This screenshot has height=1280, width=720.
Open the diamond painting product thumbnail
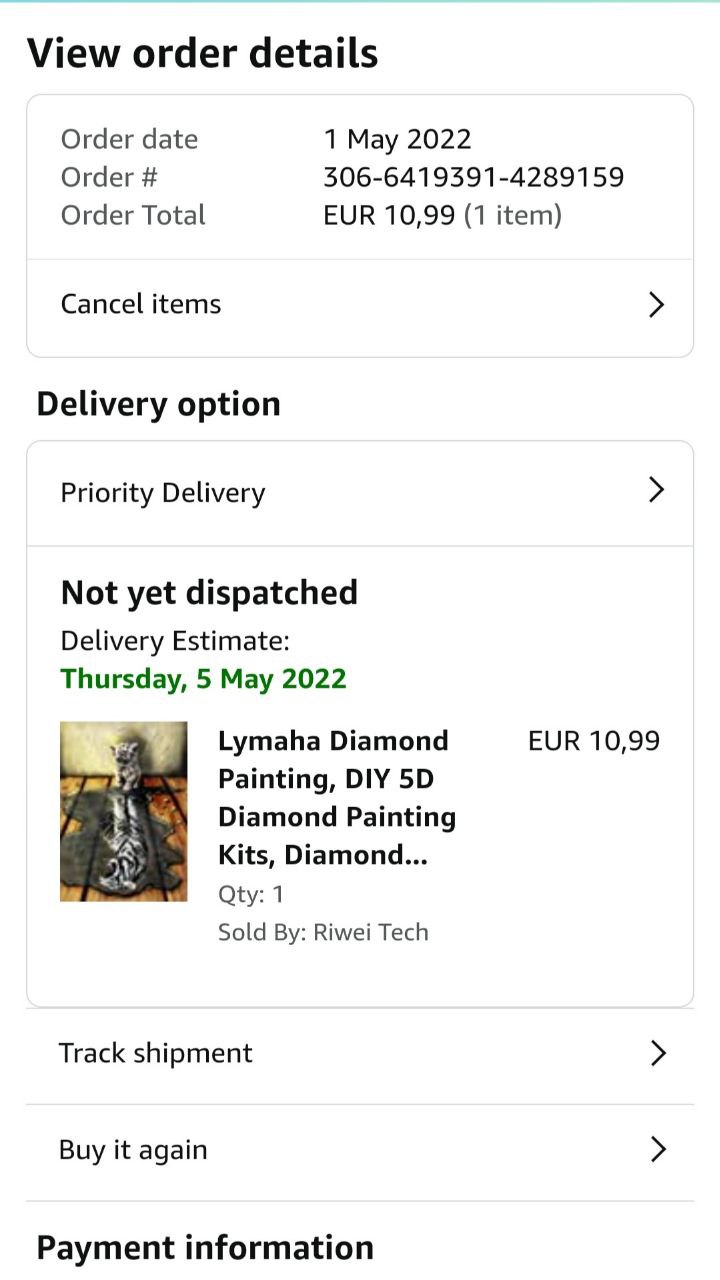pyautogui.click(x=124, y=811)
